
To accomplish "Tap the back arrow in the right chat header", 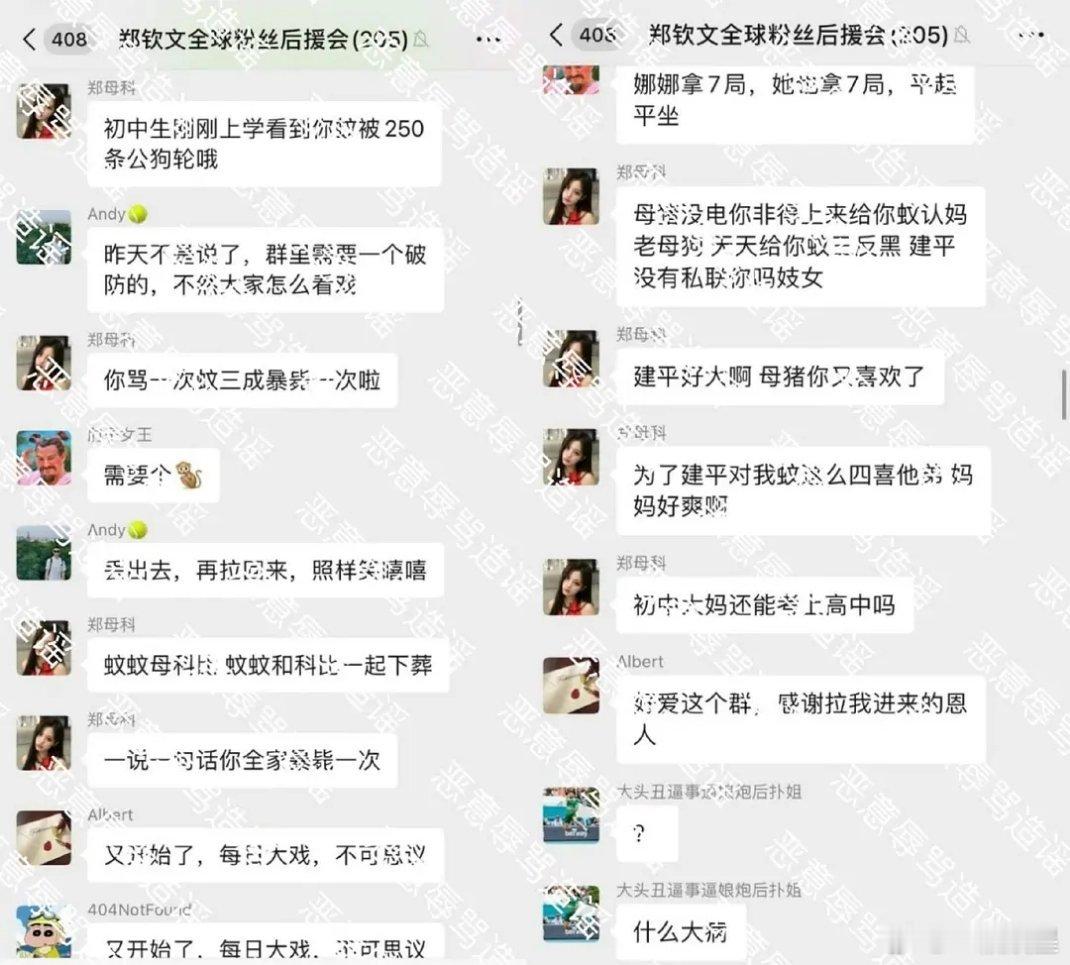I will click(x=556, y=35).
